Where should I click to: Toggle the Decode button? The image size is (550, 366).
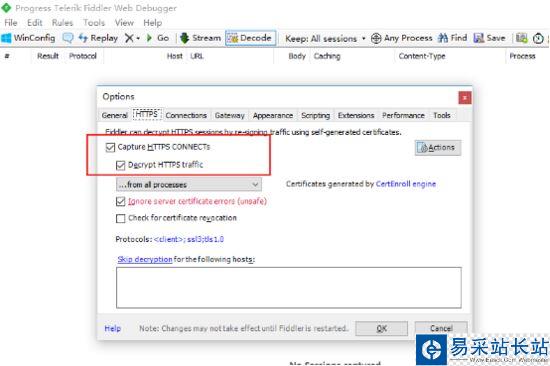(250, 38)
